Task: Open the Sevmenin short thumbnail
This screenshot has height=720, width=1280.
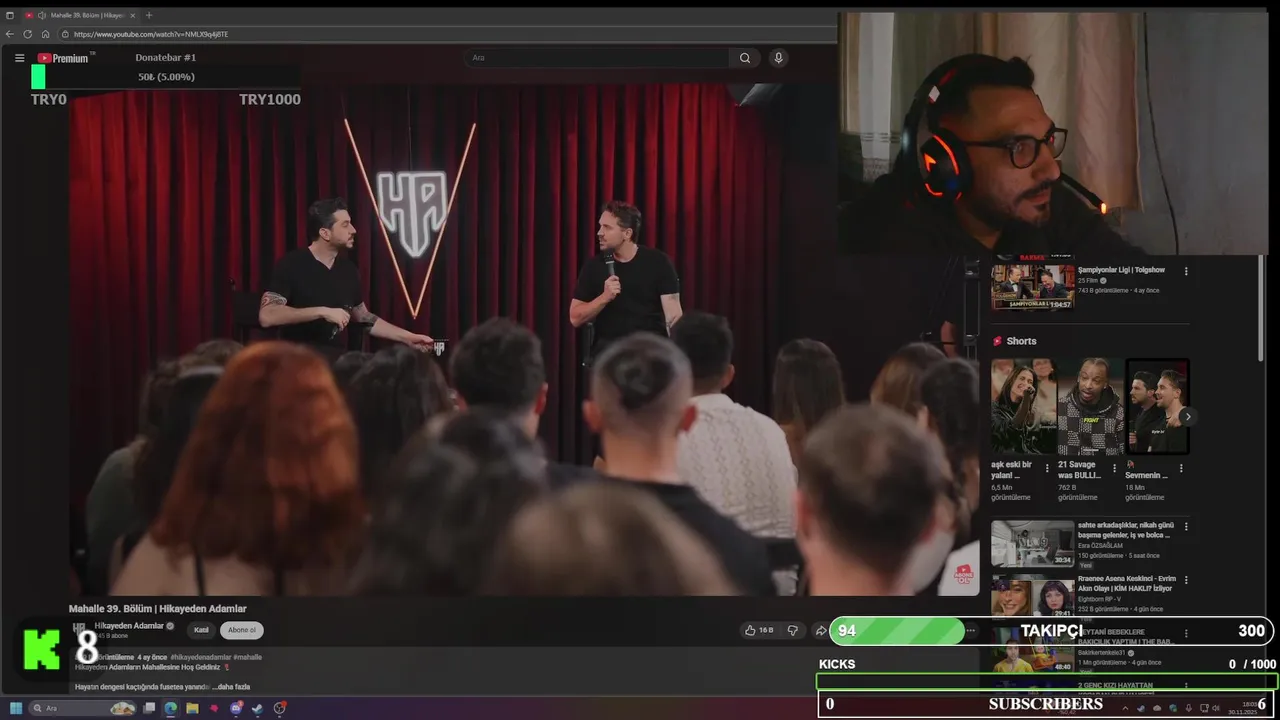Action: (1157, 406)
